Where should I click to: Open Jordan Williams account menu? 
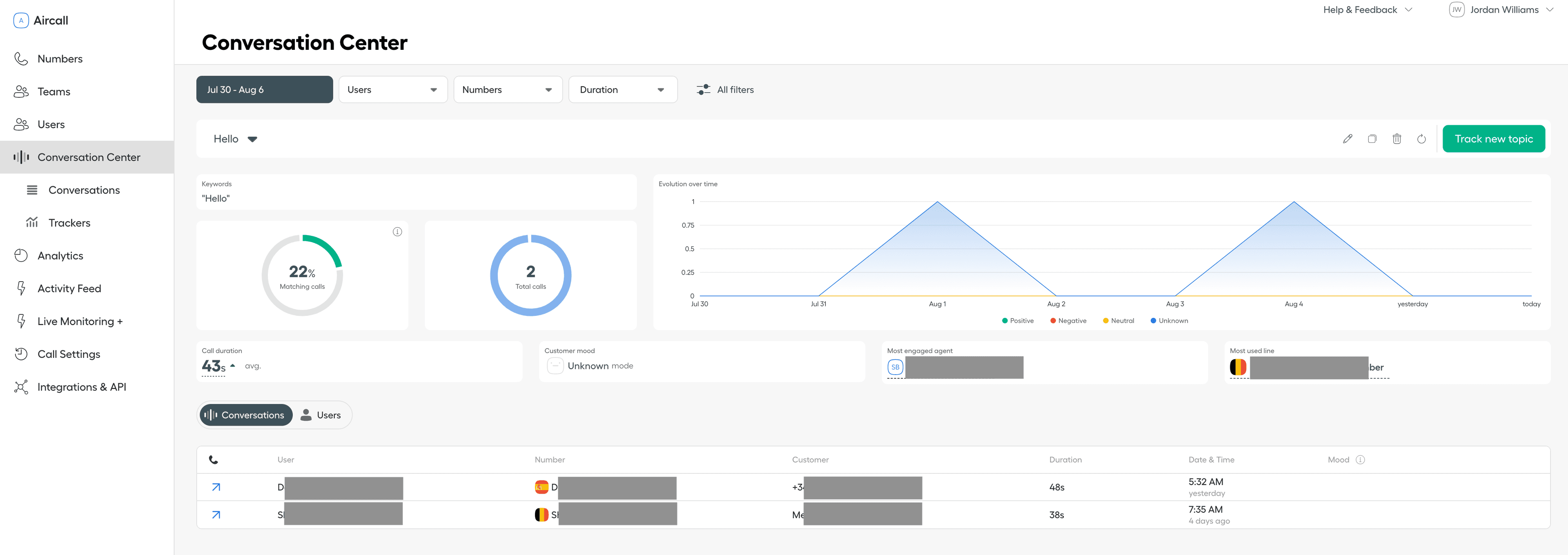[1503, 10]
